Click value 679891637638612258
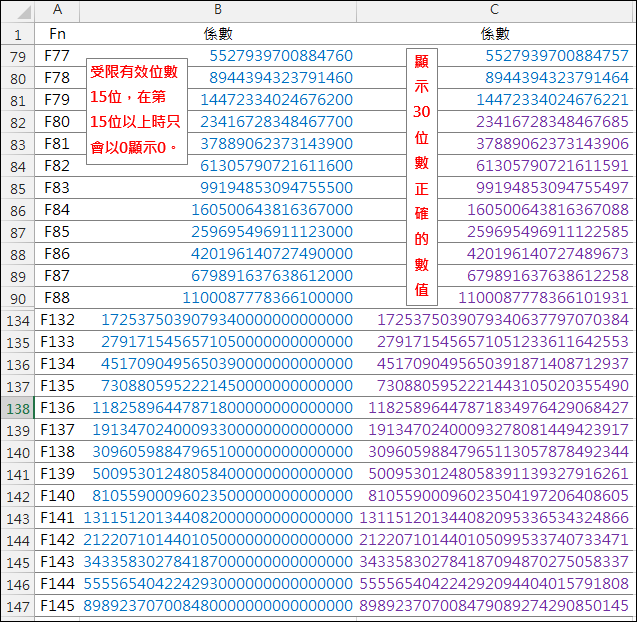The height and width of the screenshot is (622, 637). click(x=548, y=275)
